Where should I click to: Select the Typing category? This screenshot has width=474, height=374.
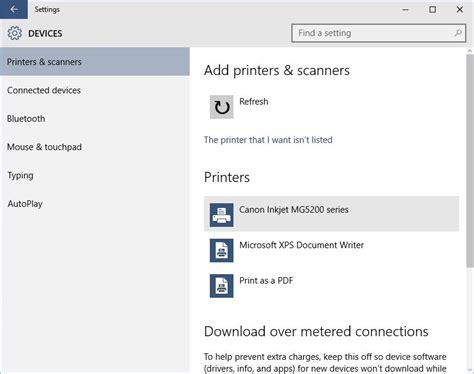tap(95, 175)
